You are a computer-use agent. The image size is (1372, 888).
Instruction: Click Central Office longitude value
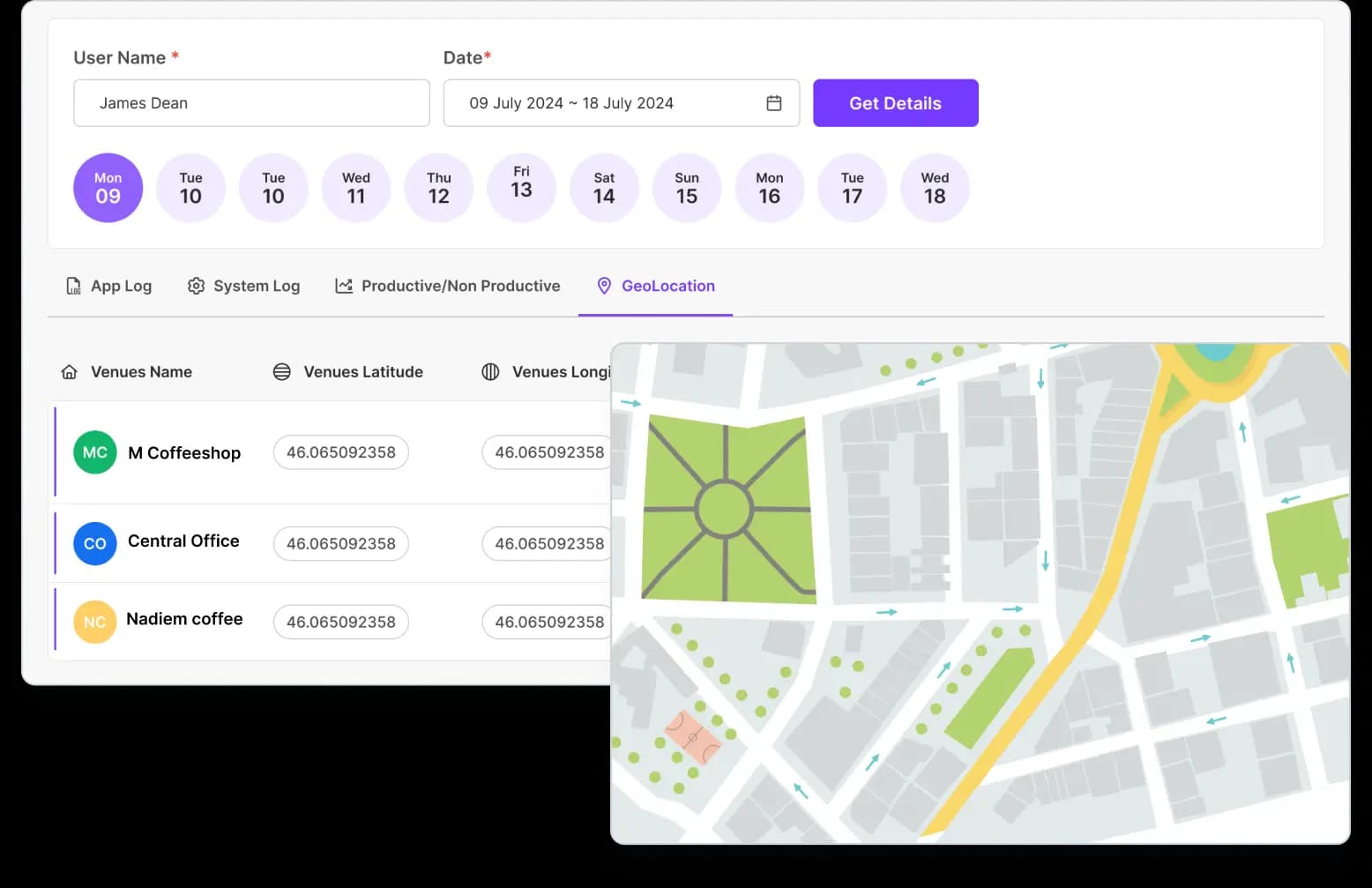[547, 544]
